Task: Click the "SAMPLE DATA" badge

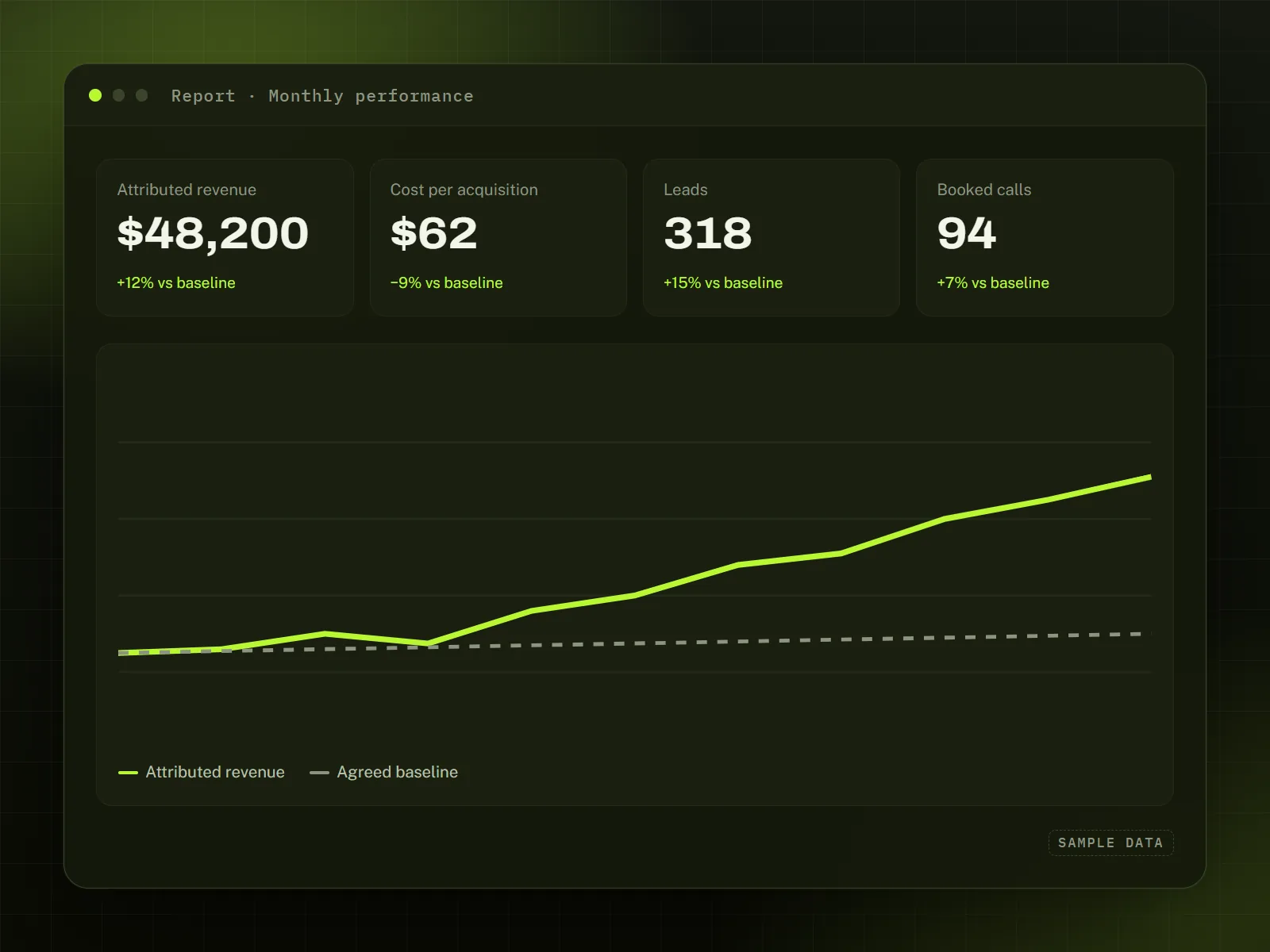Action: coord(1110,843)
